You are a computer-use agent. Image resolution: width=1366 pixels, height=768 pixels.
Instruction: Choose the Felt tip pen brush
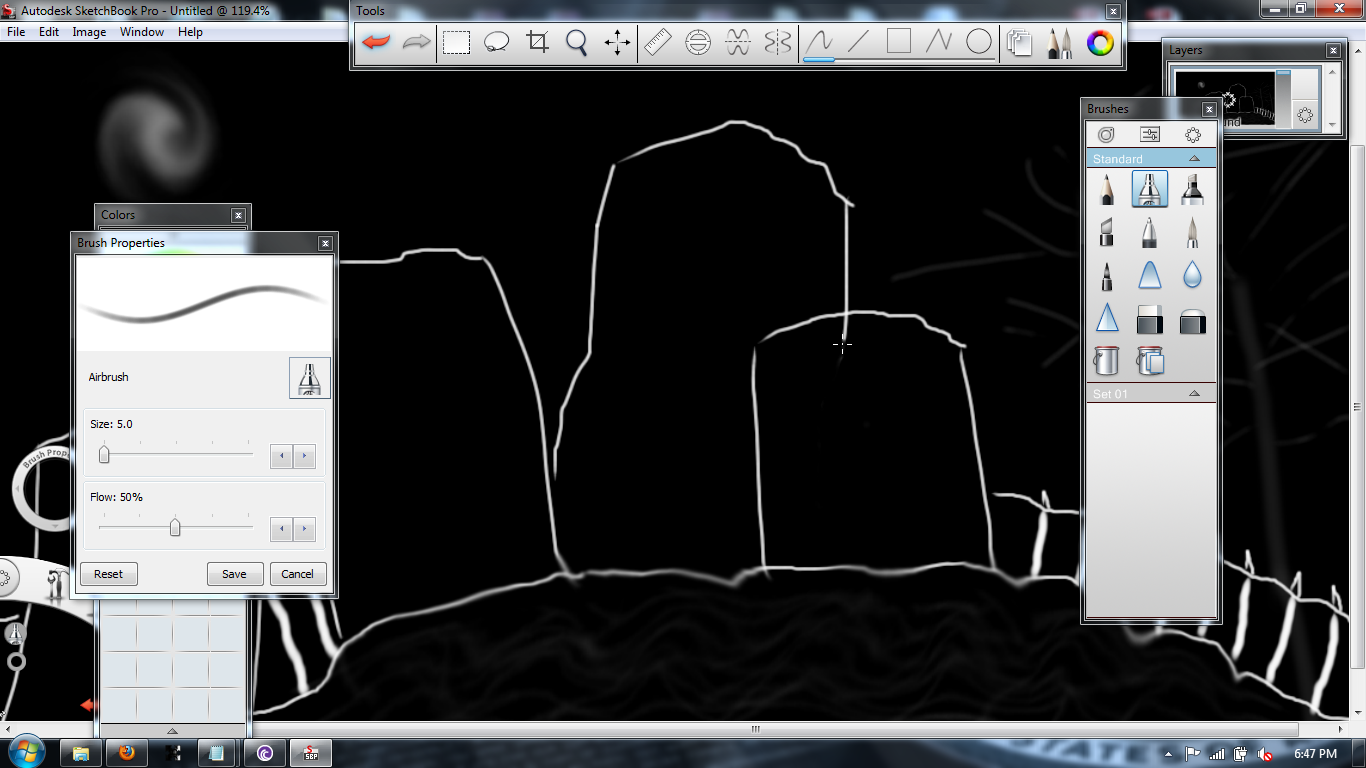1107,275
